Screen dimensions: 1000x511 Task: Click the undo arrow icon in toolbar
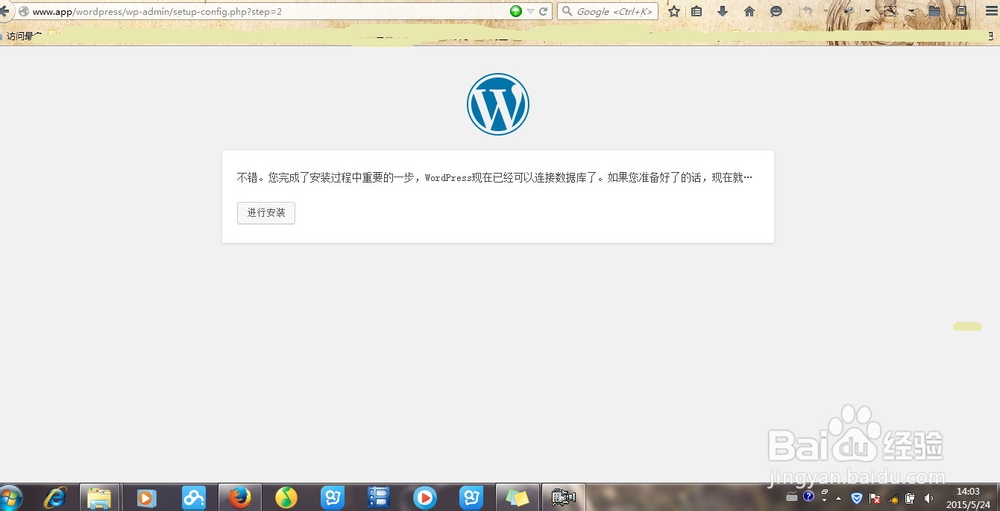coord(807,11)
